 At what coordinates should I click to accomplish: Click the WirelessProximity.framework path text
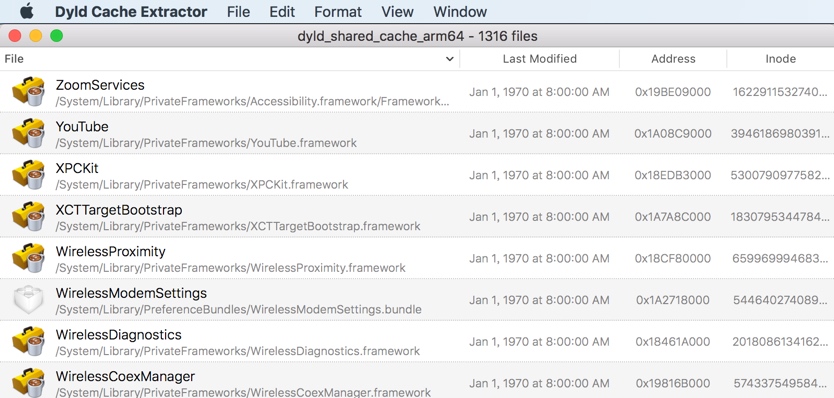point(230,268)
